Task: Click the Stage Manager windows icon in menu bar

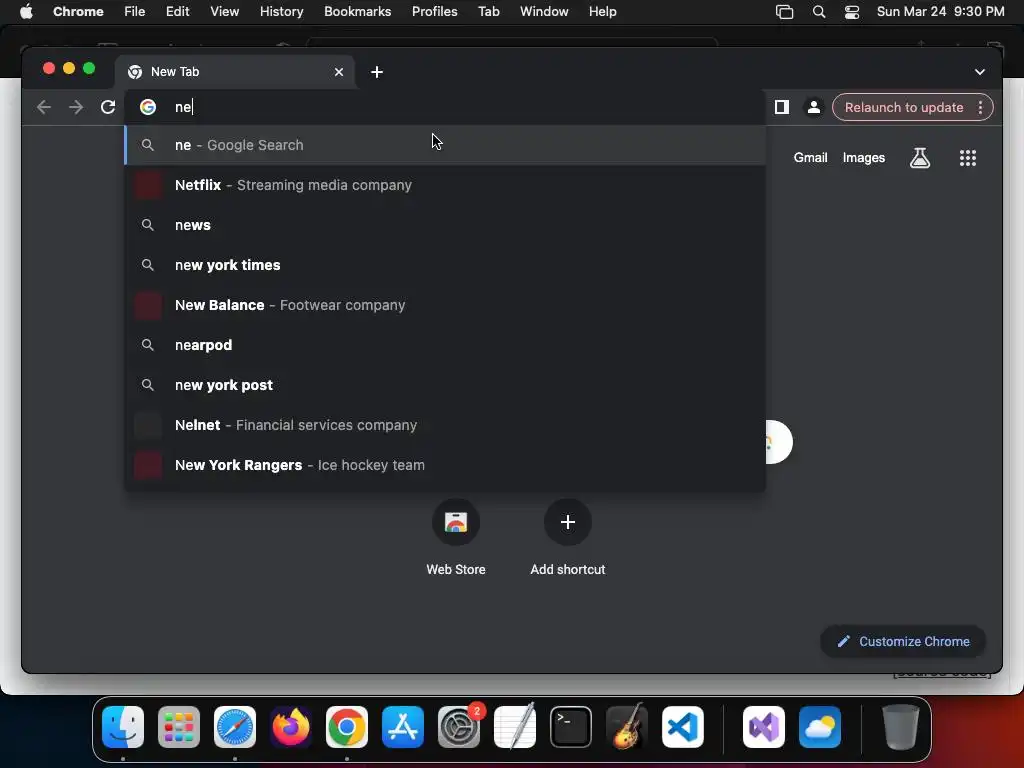Action: pyautogui.click(x=784, y=12)
